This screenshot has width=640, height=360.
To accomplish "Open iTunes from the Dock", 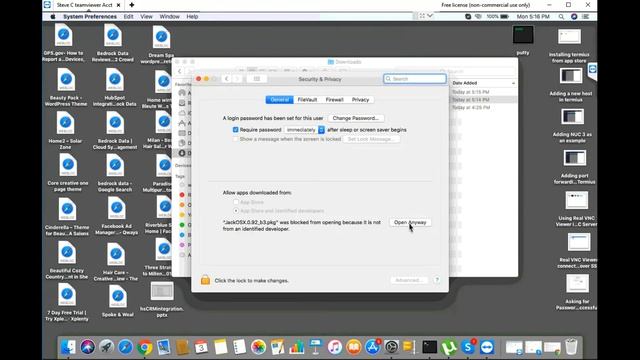I will point(335,347).
